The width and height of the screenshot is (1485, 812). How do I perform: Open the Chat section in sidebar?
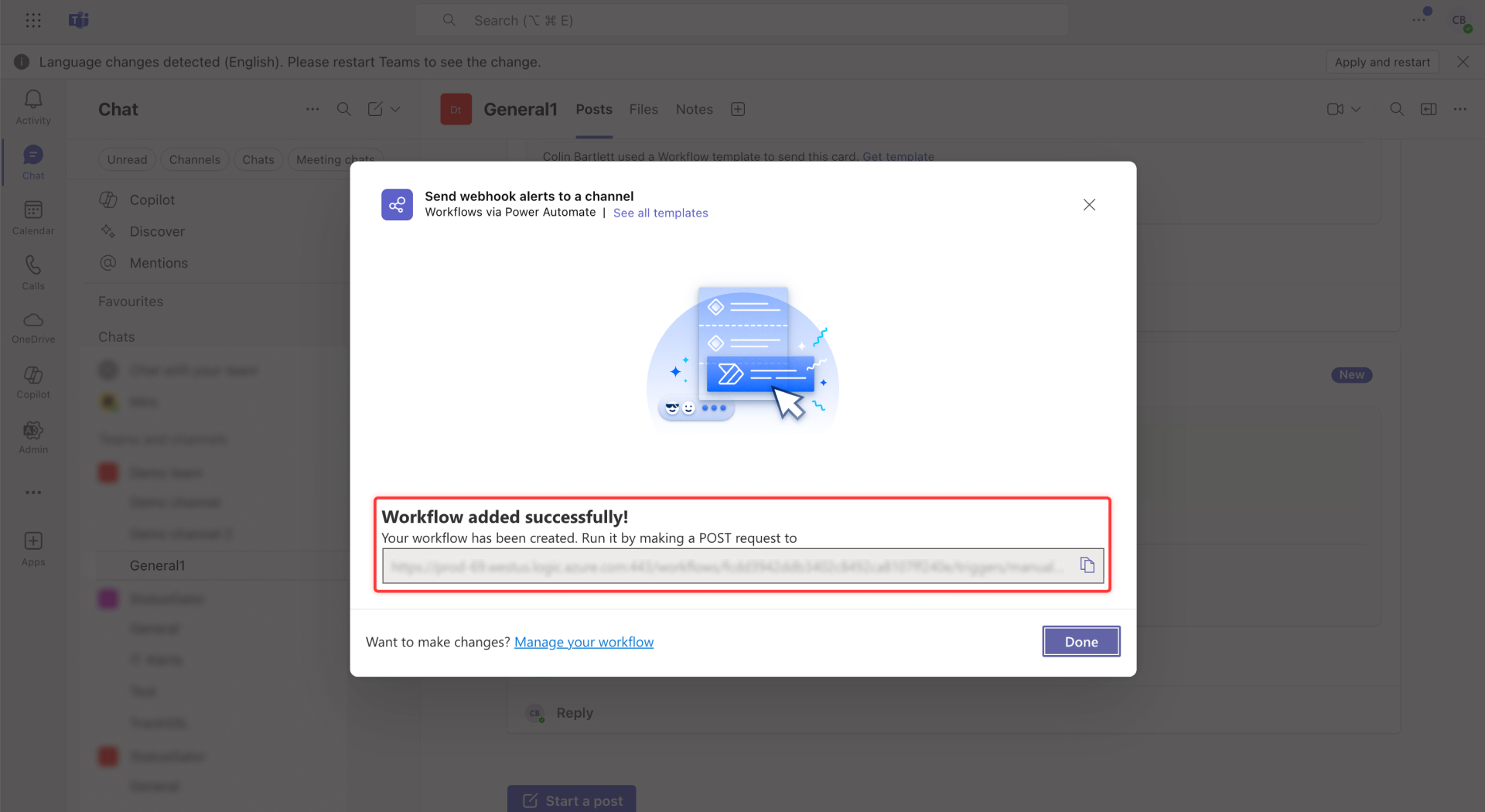[x=33, y=162]
